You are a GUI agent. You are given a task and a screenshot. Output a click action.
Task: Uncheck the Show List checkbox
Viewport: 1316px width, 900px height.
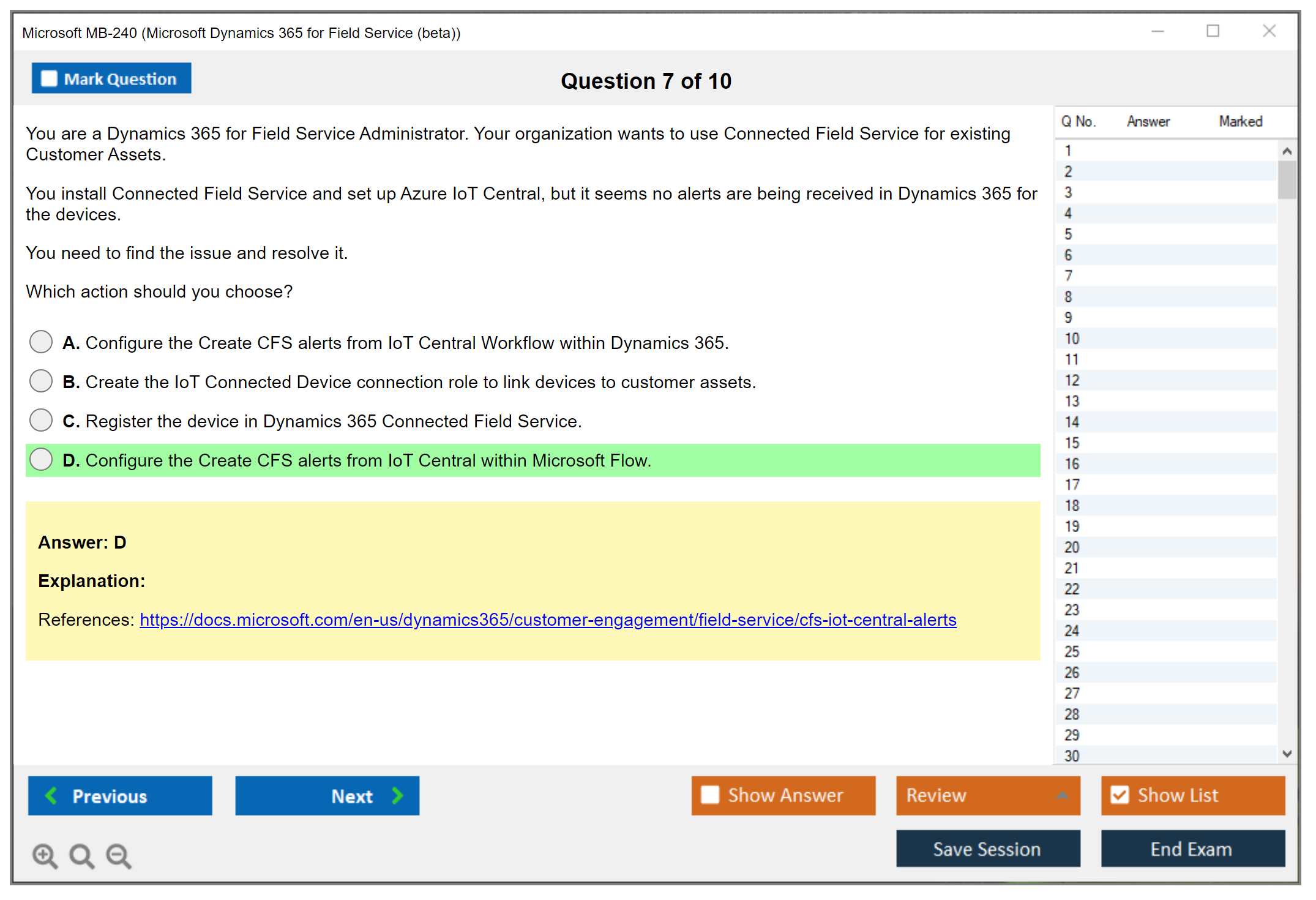[1120, 795]
